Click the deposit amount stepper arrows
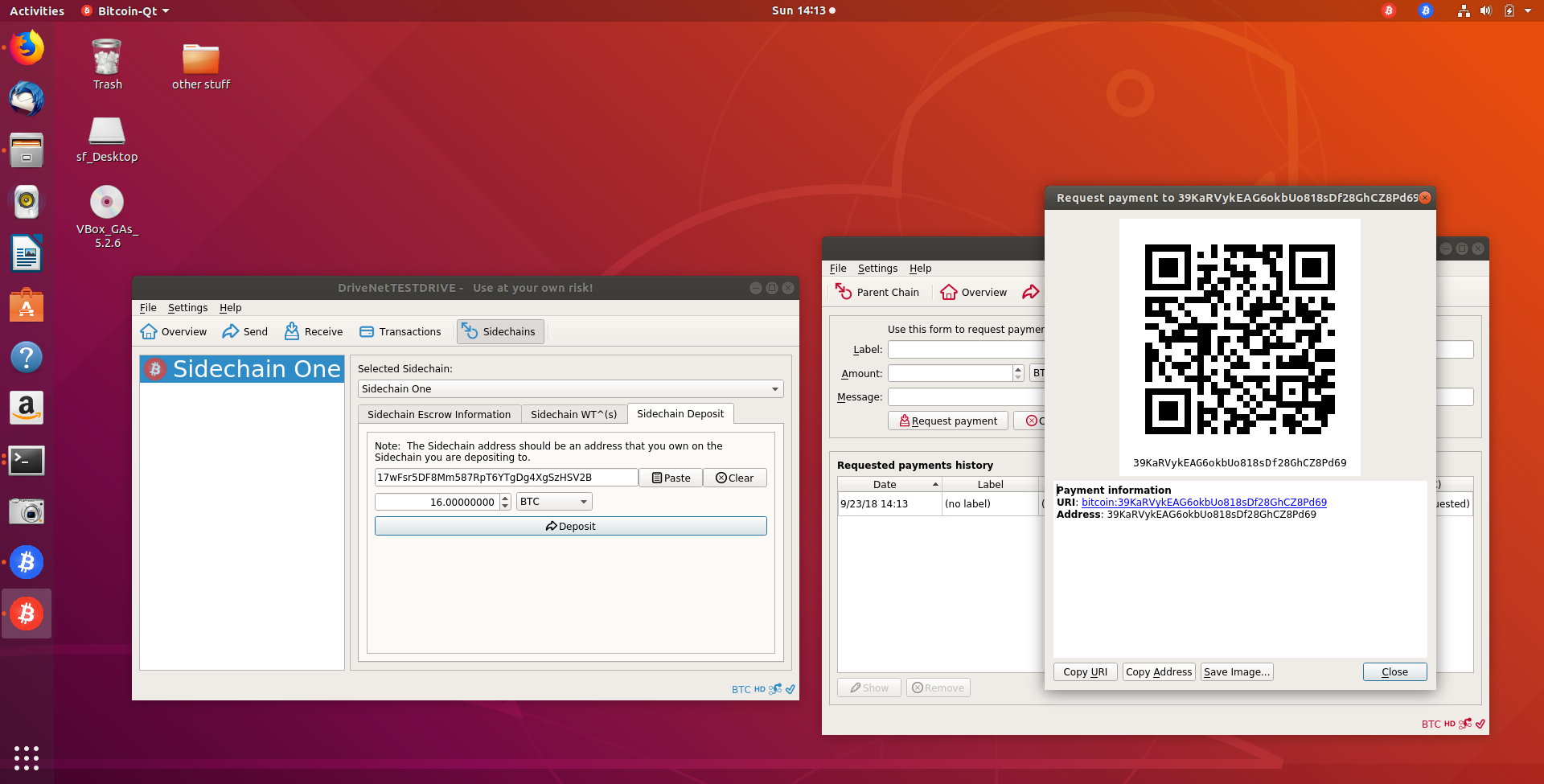 click(505, 502)
